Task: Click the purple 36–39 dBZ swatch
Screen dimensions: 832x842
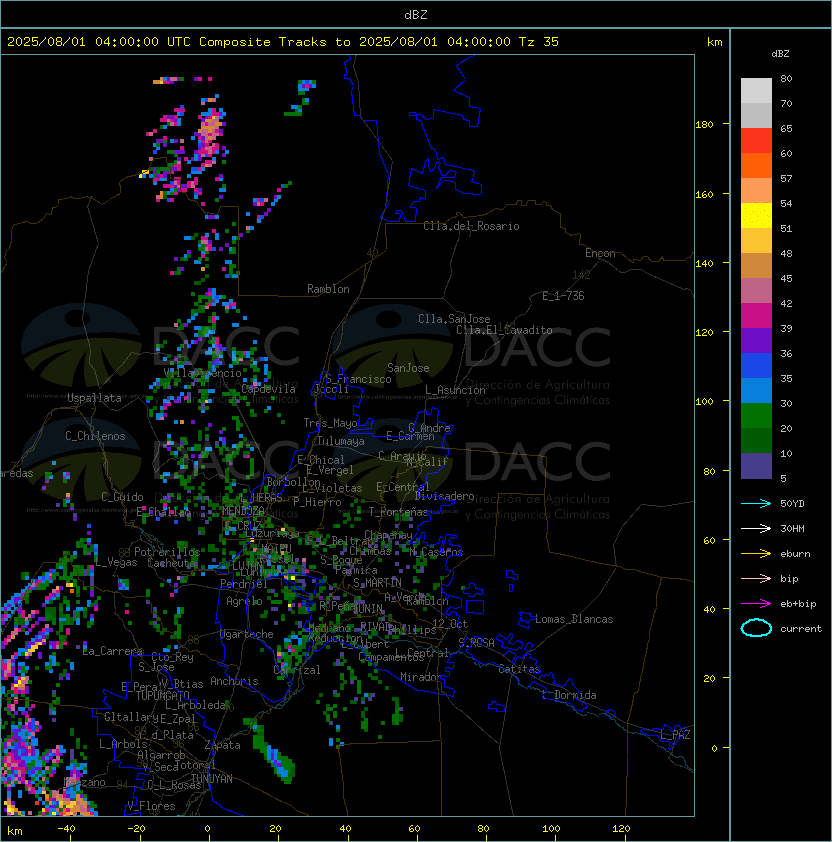Action: pos(756,340)
